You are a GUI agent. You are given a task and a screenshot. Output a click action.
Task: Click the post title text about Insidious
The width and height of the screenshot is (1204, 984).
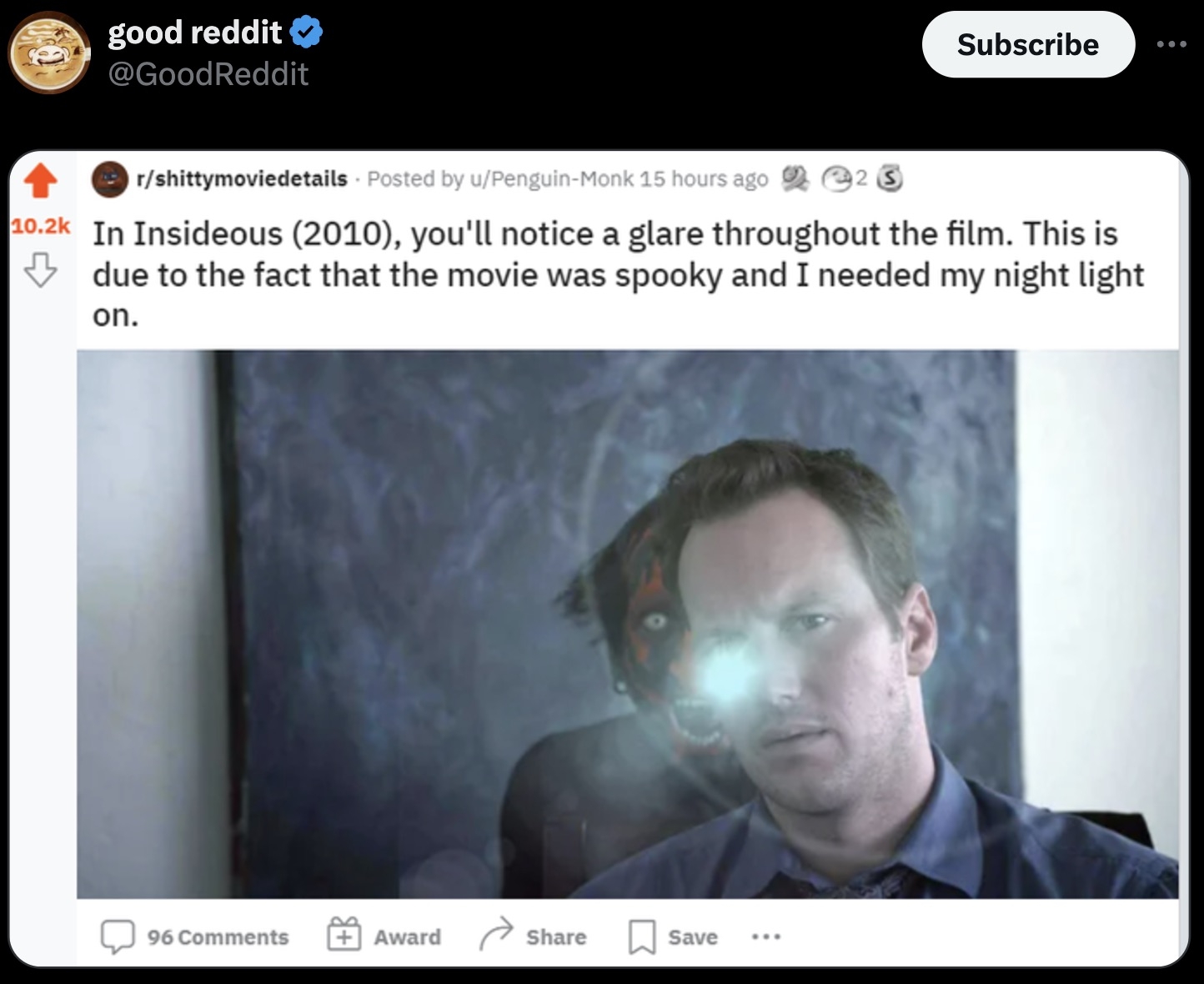(x=618, y=274)
